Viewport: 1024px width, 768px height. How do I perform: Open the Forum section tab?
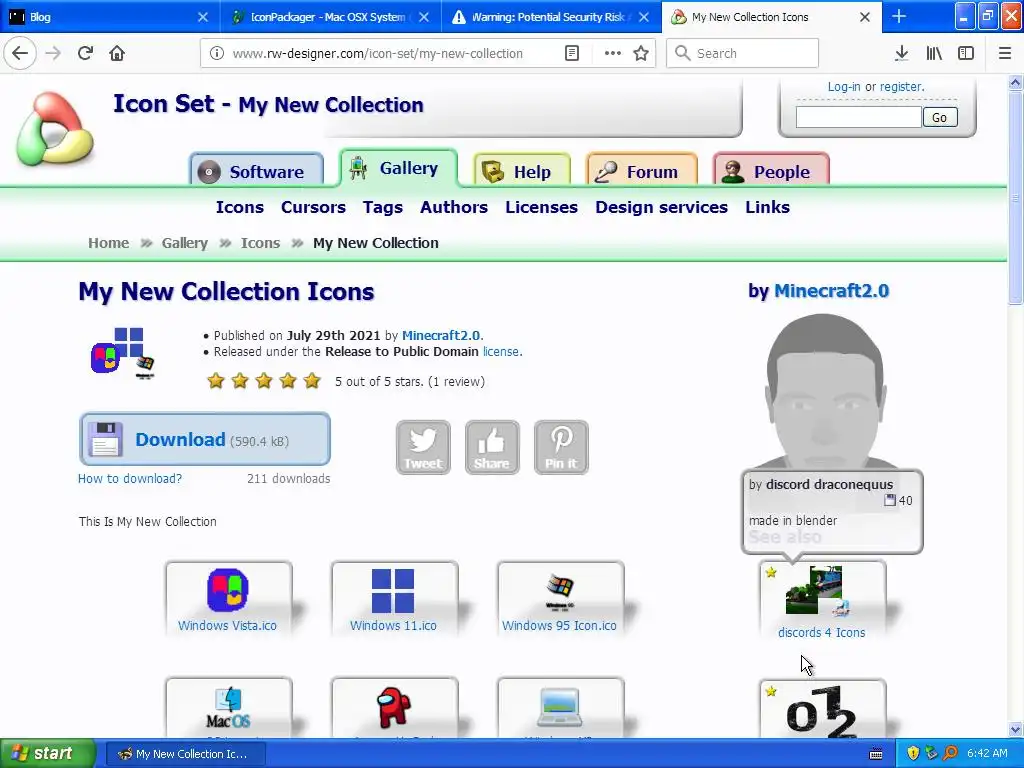[x=641, y=170]
